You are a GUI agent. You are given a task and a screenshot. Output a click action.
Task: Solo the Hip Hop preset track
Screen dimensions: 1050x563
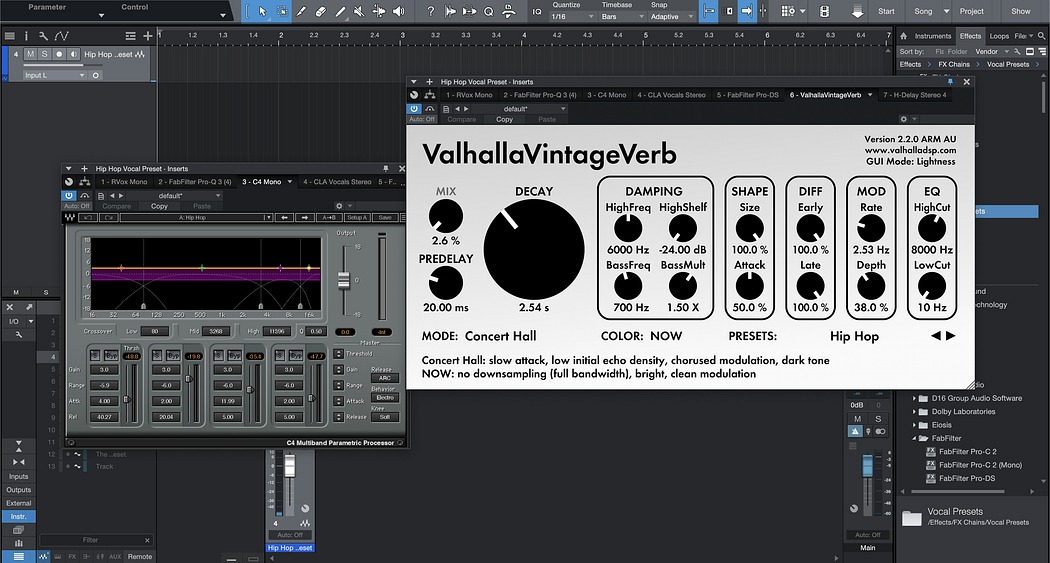pos(44,55)
